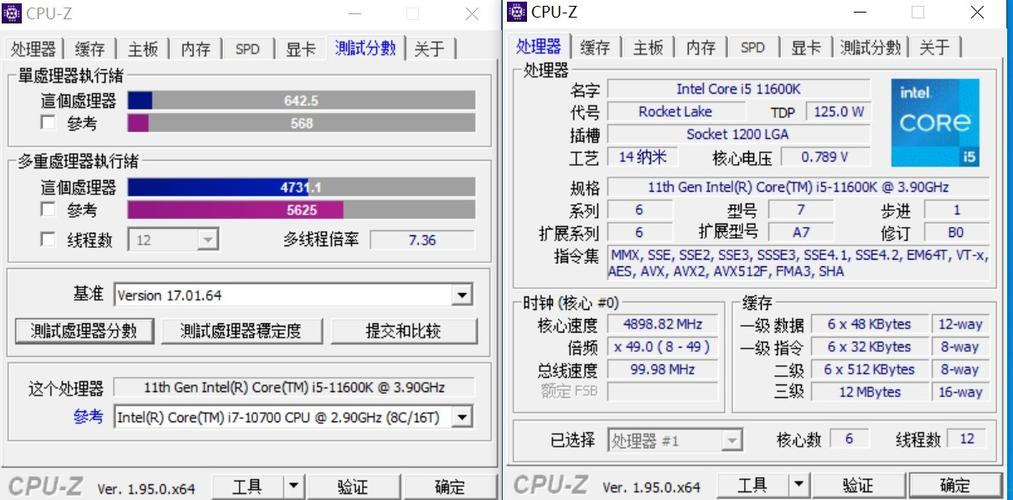
Task: Open 内存 tab in right window
Action: pos(701,48)
